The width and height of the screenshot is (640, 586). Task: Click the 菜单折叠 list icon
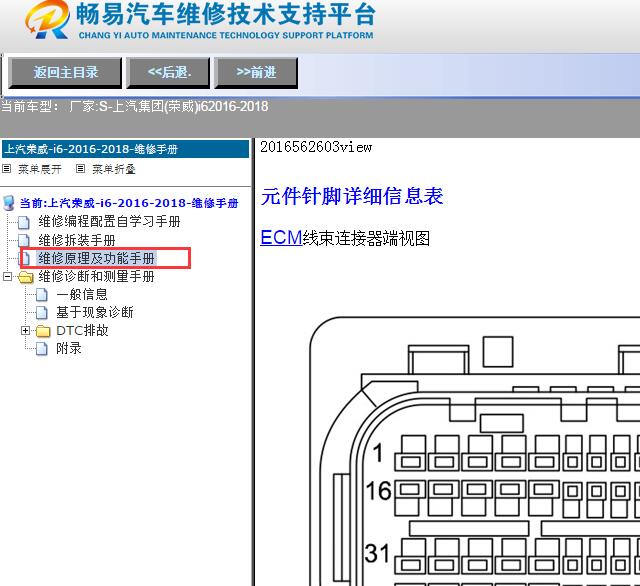coord(80,168)
